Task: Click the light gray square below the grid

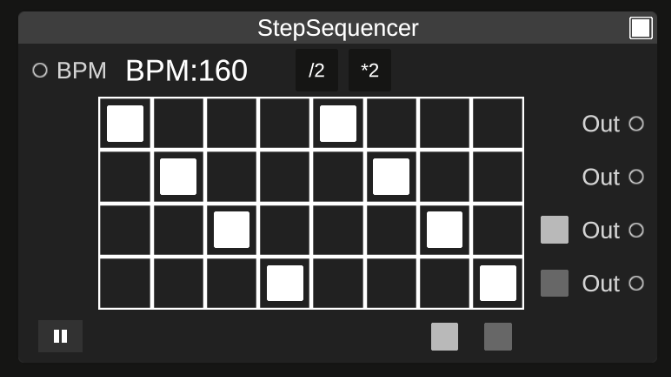Action: point(445,337)
